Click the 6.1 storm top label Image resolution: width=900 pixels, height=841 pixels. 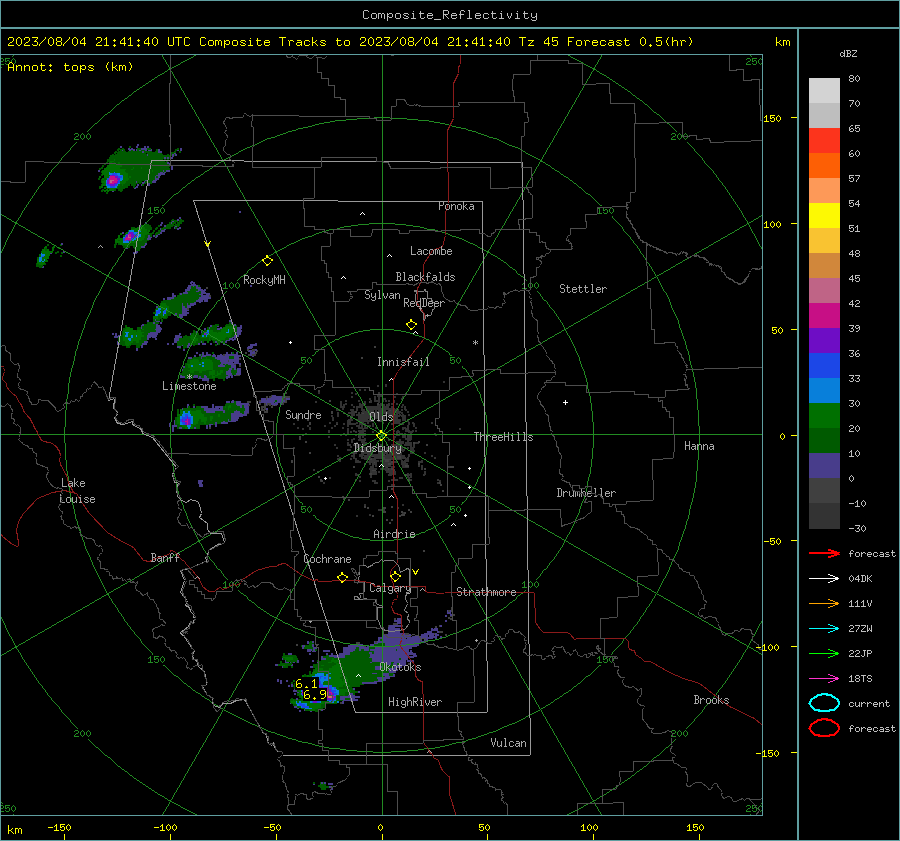(x=306, y=684)
